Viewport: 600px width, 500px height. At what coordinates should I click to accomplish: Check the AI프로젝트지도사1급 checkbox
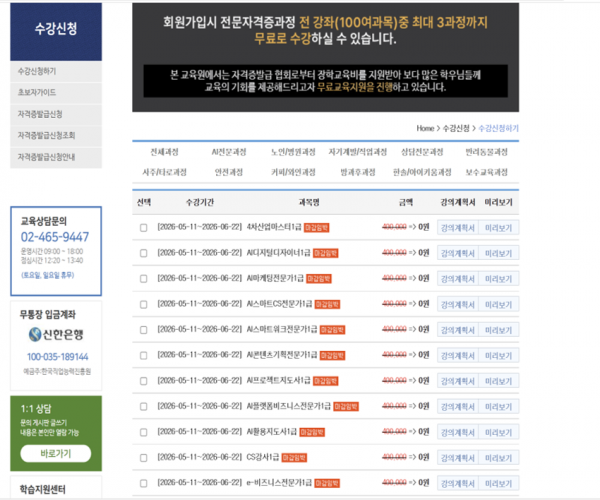click(143, 381)
